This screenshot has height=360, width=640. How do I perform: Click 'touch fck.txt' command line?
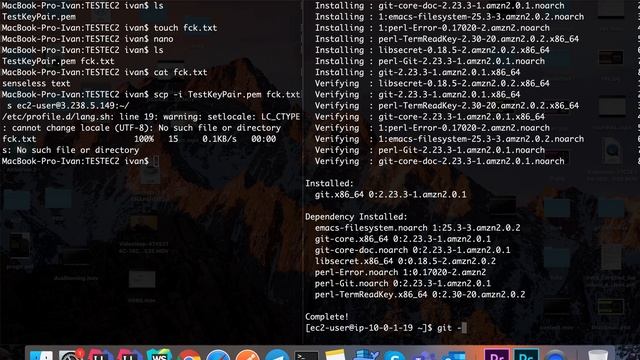pyautogui.click(x=109, y=28)
